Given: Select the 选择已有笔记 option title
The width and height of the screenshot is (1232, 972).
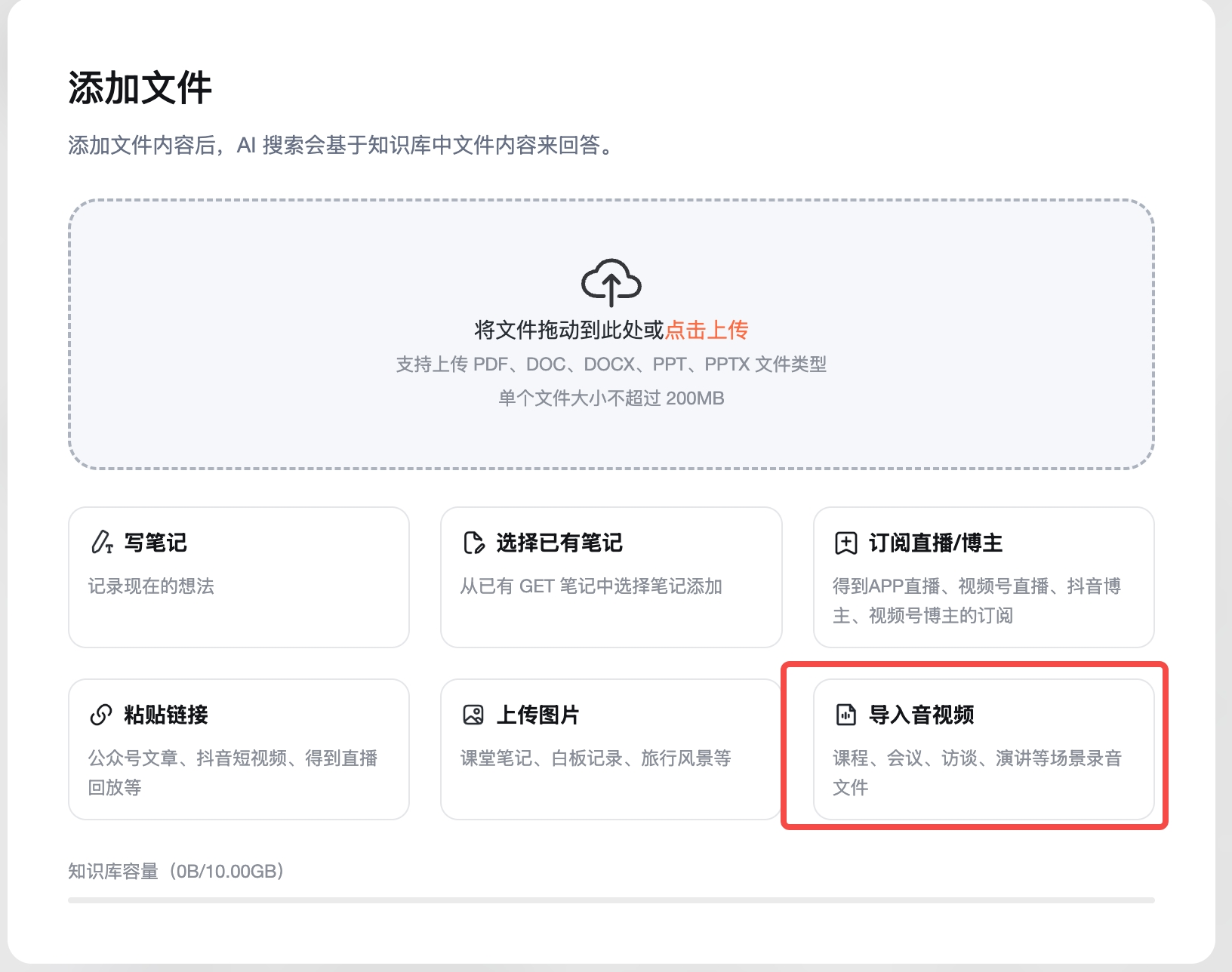Looking at the screenshot, I should (x=559, y=543).
